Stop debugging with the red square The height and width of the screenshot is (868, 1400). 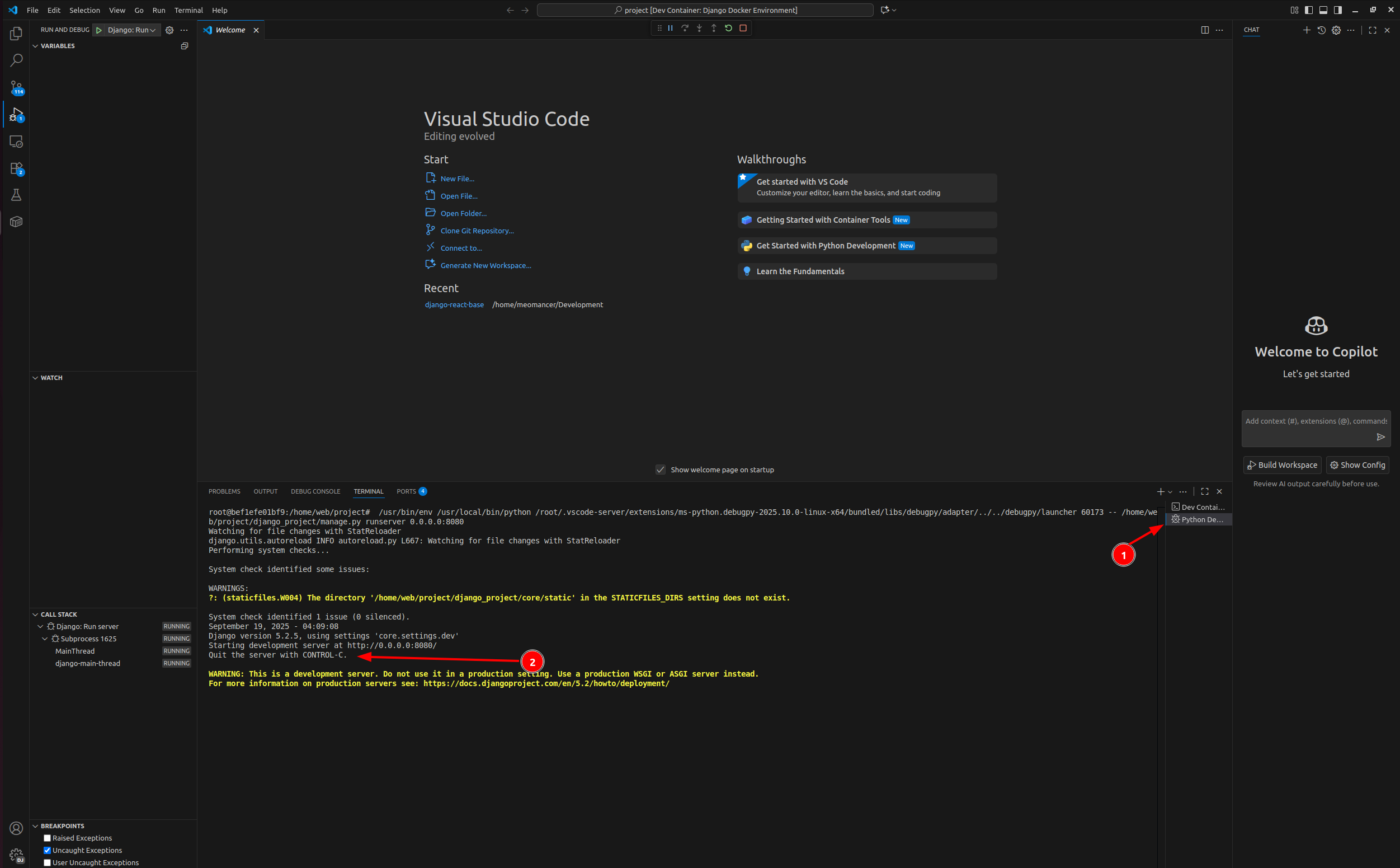[743, 28]
